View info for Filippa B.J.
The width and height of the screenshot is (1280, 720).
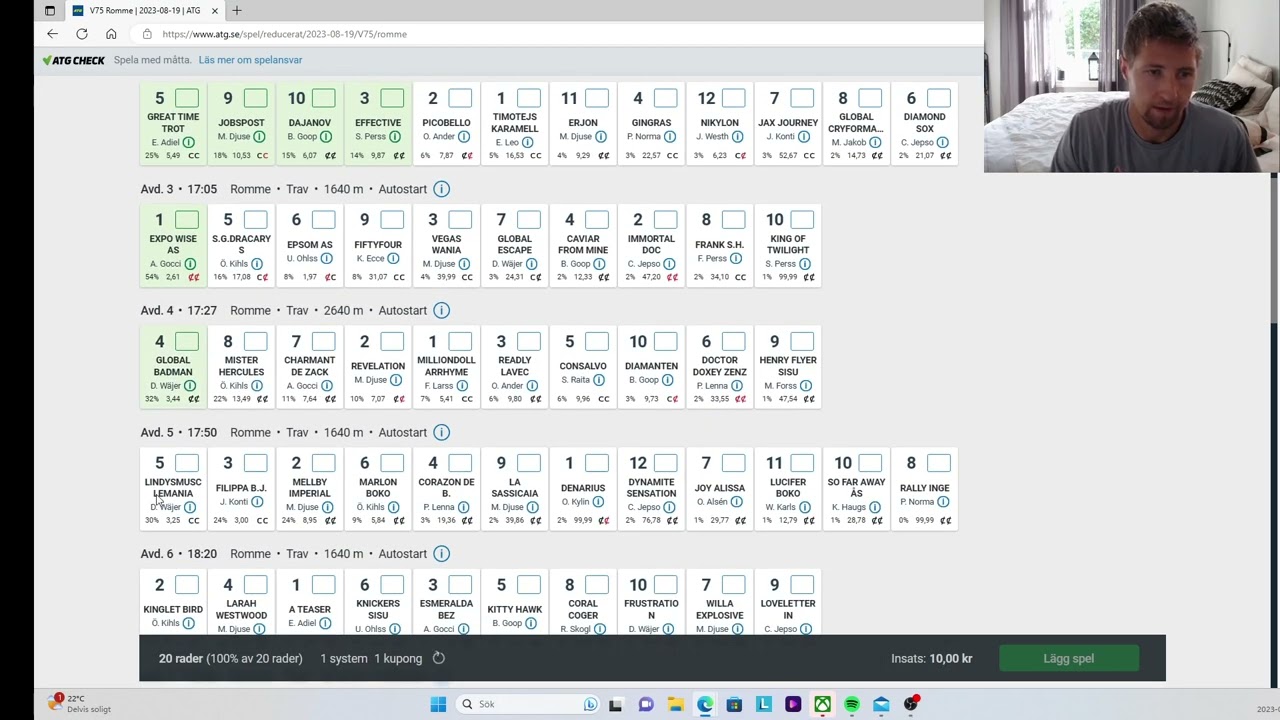pos(257,502)
